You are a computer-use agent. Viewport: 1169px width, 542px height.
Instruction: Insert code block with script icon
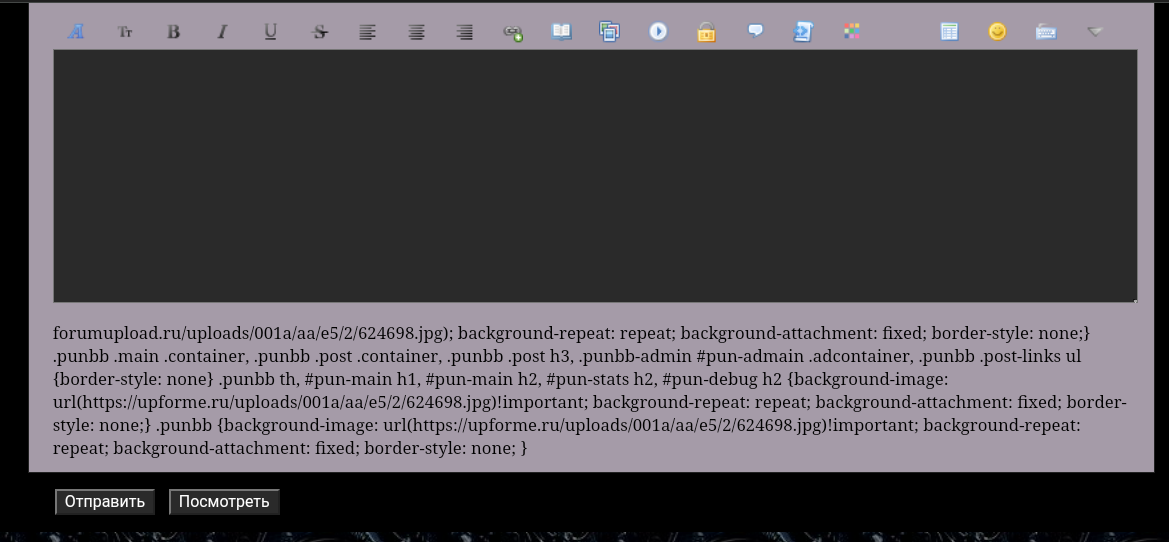click(803, 31)
